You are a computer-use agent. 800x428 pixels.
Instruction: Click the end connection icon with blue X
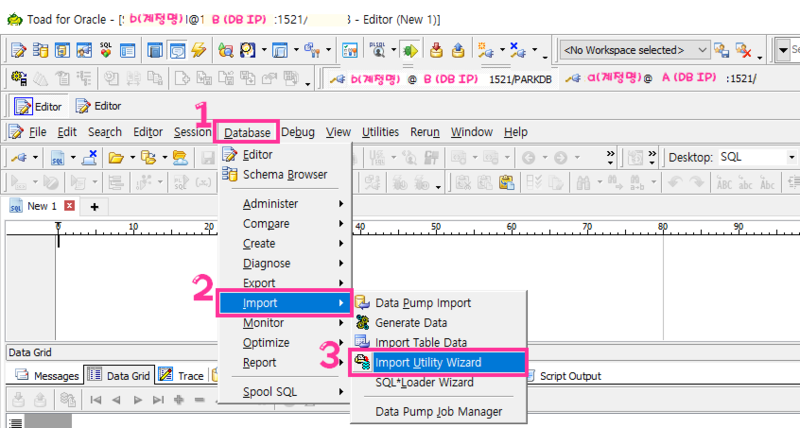(90, 158)
